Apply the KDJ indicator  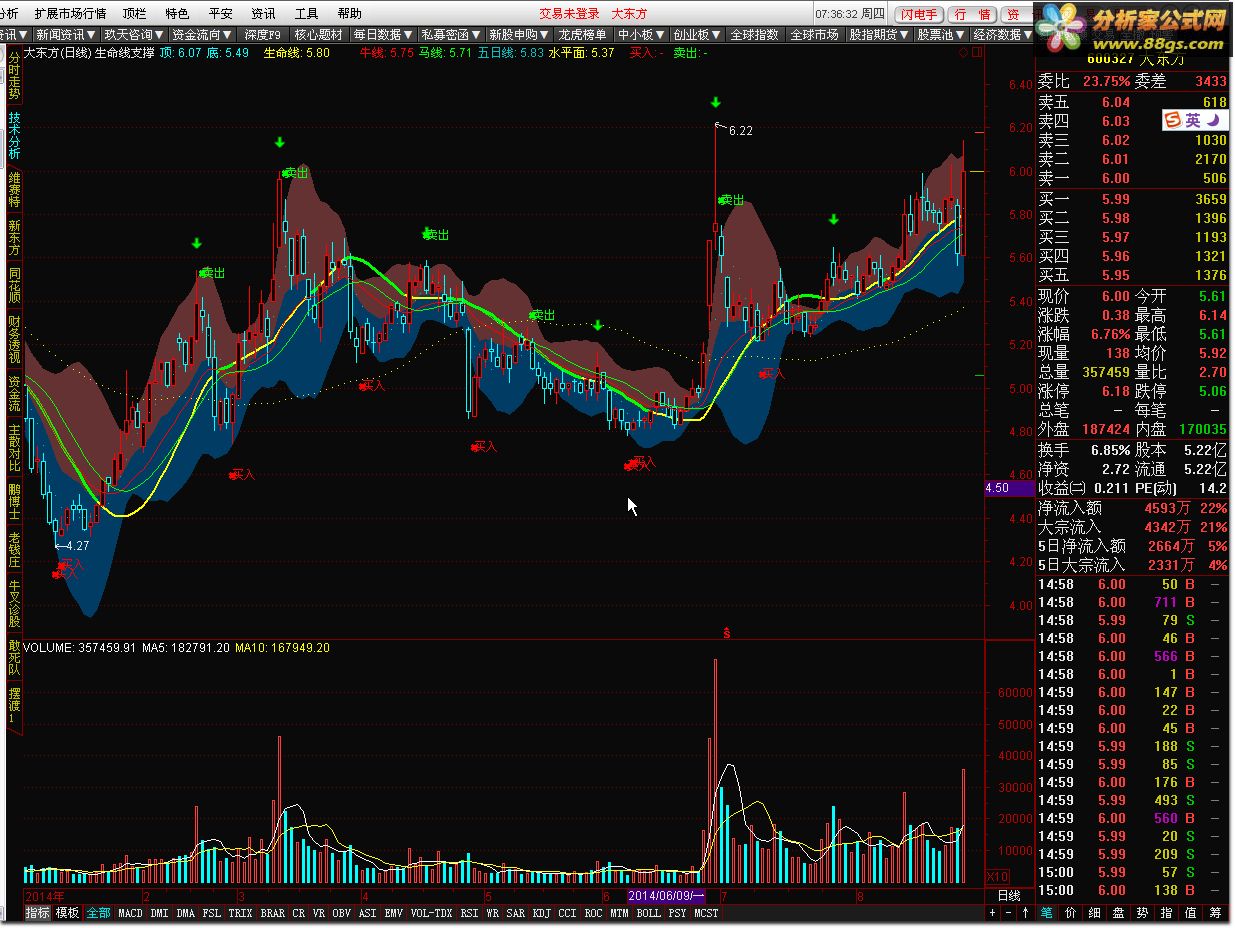click(x=541, y=913)
